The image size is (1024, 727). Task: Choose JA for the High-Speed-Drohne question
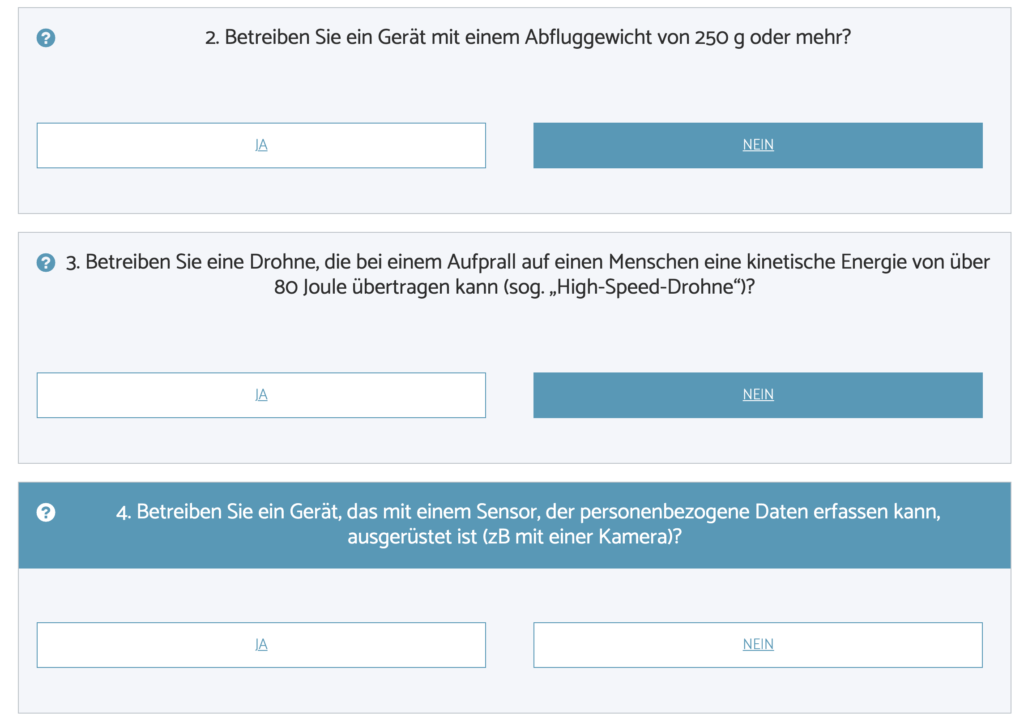coord(261,395)
